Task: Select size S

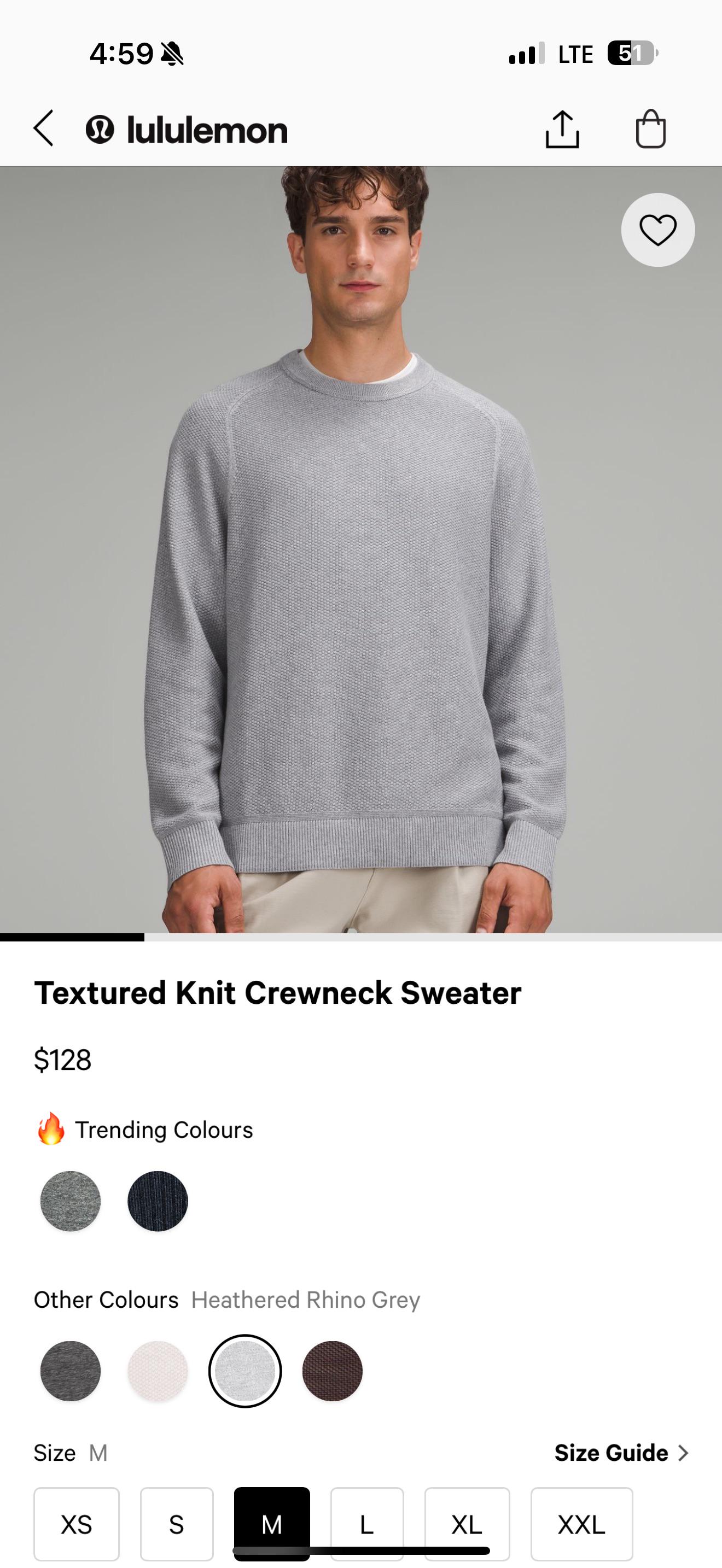Action: click(177, 1524)
